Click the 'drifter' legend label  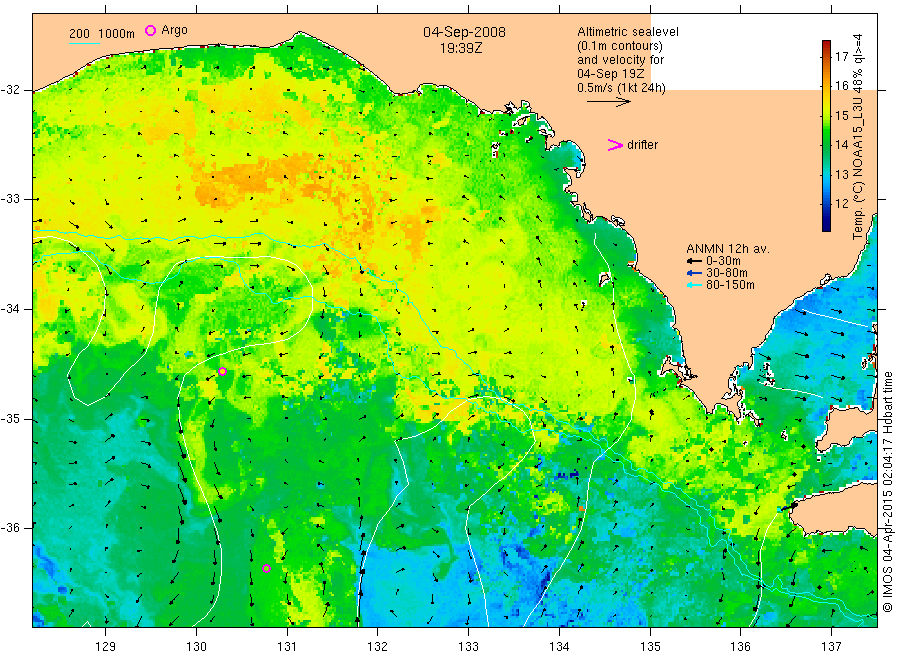(x=642, y=145)
